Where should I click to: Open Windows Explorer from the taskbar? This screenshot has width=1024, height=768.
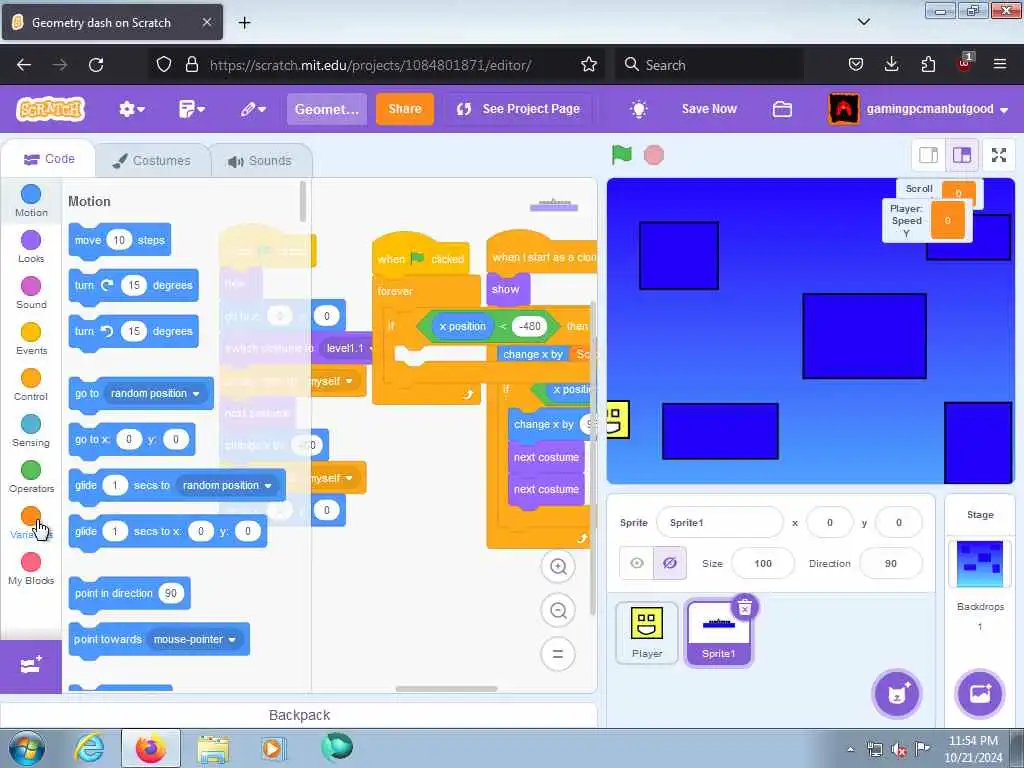213,749
